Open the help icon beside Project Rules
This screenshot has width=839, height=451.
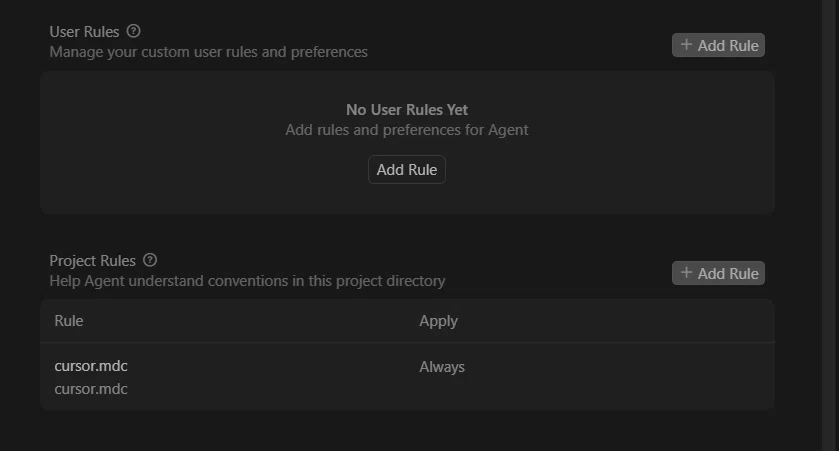tap(150, 260)
